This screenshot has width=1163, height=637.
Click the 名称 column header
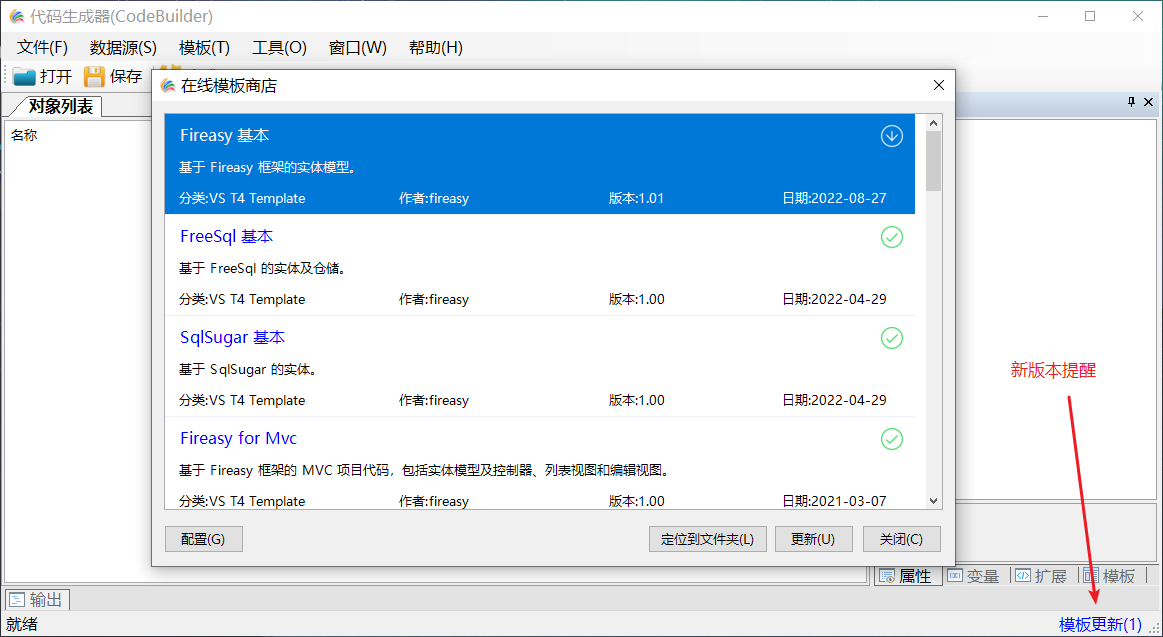coord(24,135)
